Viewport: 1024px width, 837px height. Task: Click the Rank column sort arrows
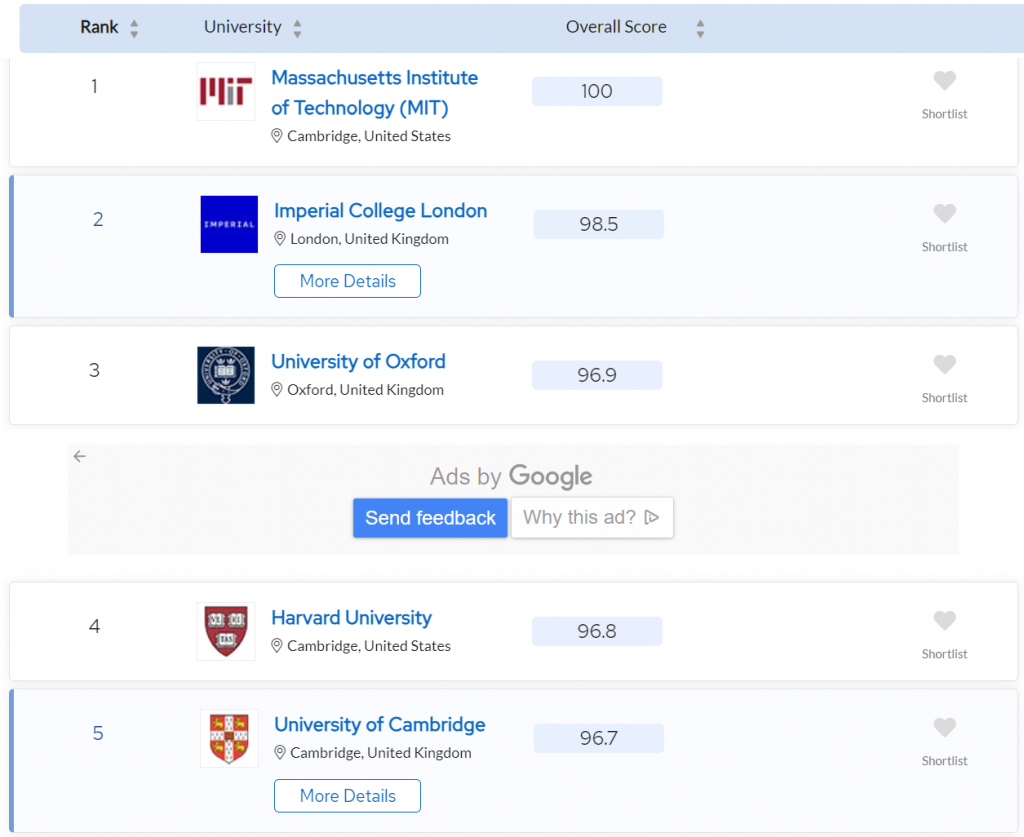click(x=131, y=28)
